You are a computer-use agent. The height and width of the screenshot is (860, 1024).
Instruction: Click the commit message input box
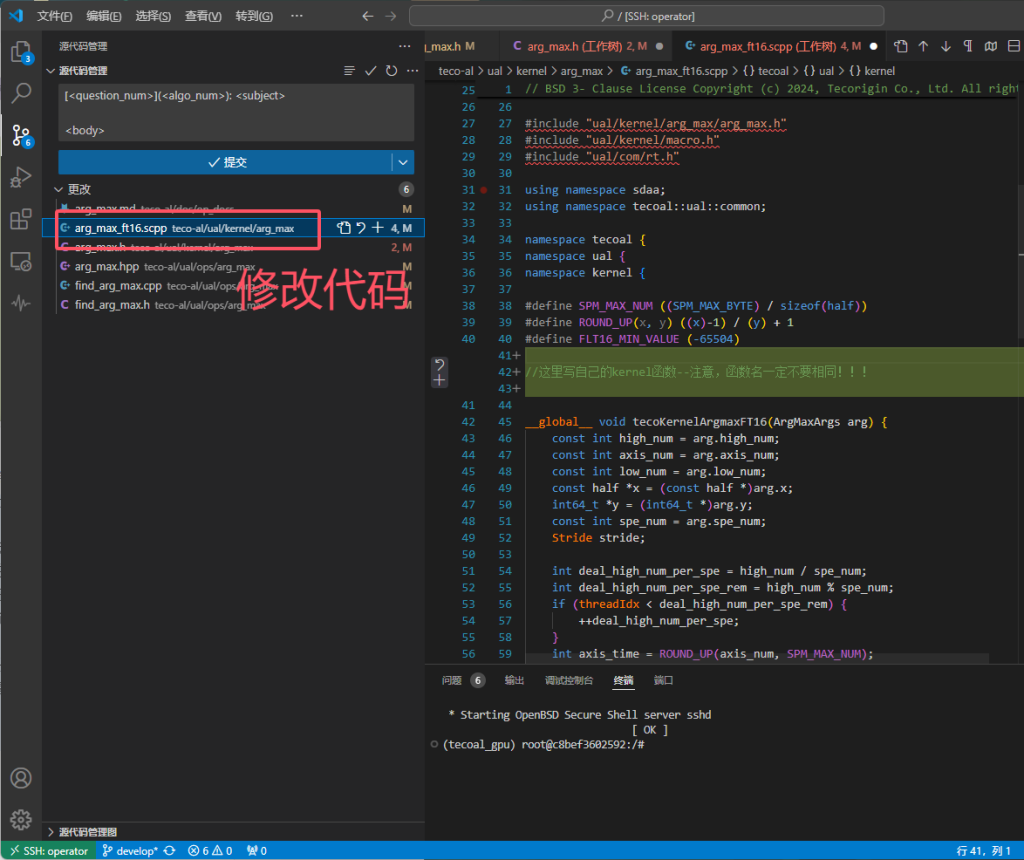click(x=236, y=112)
